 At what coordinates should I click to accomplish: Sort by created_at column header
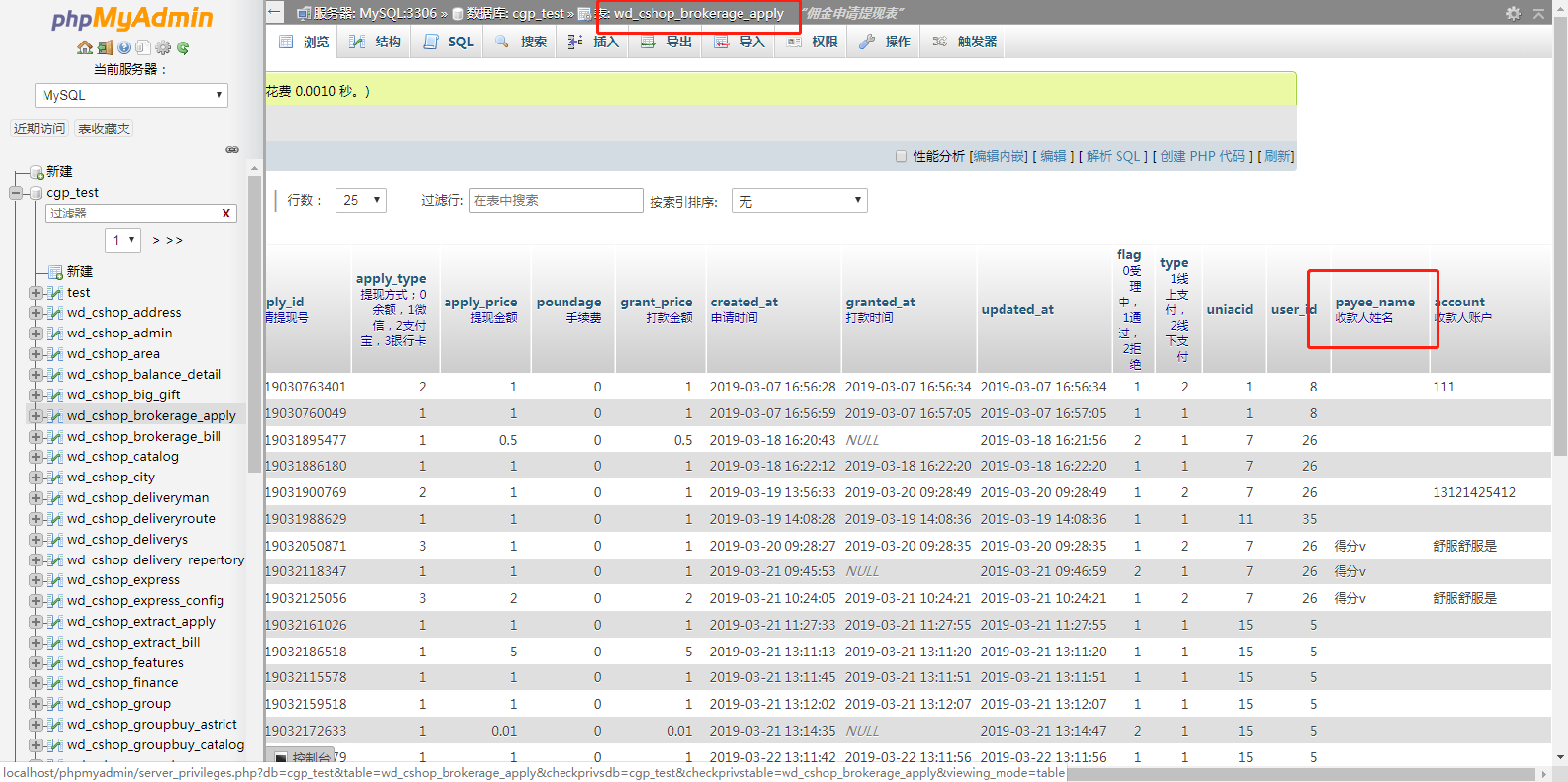[743, 302]
